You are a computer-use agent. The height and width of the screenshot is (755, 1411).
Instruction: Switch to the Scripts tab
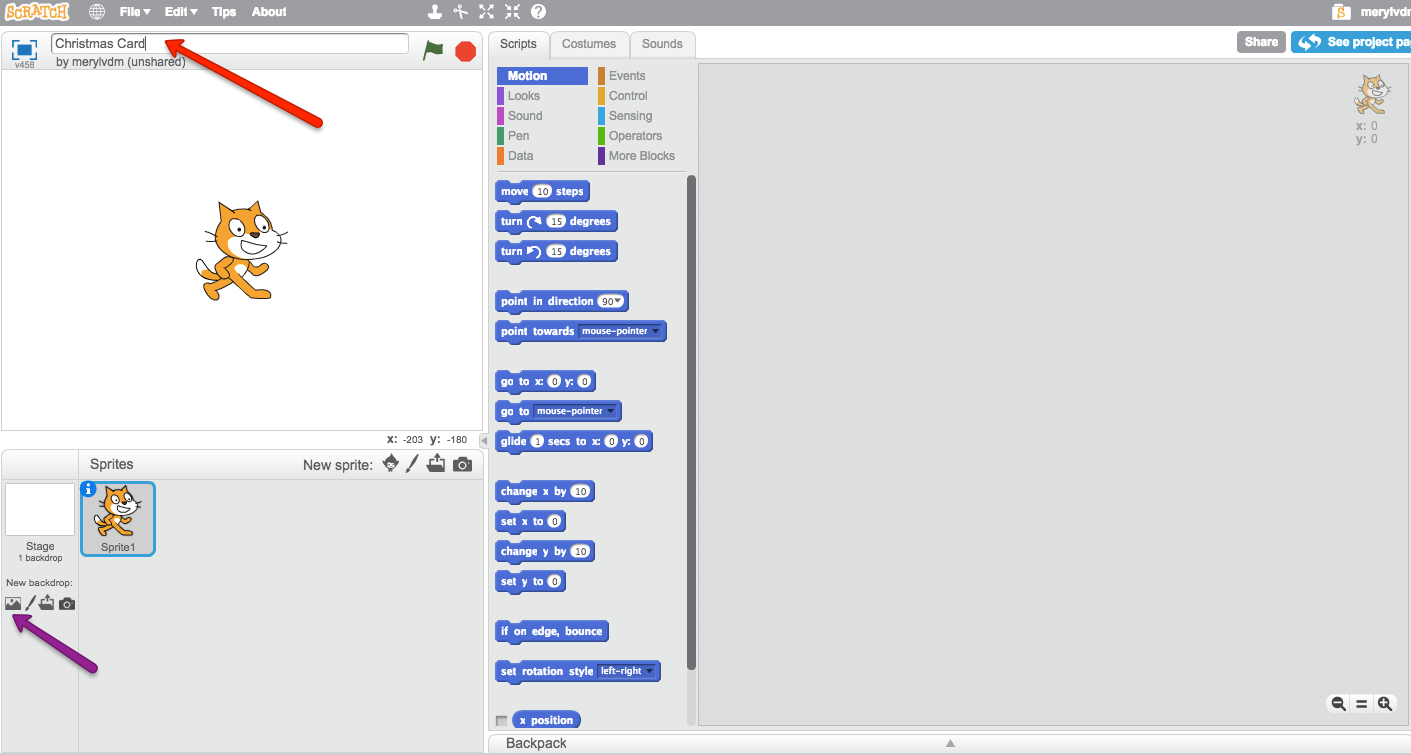(518, 44)
